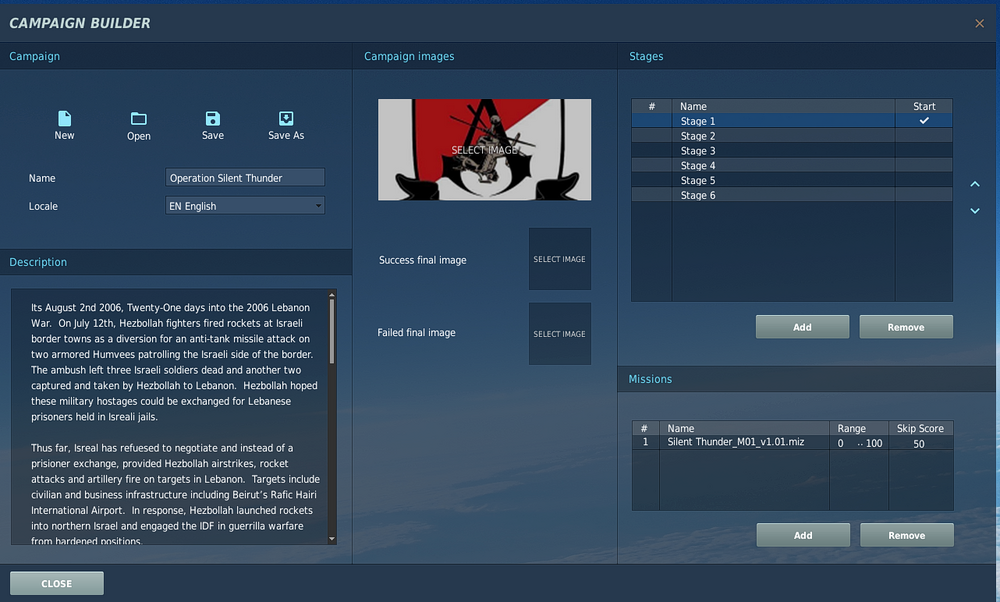Move selected stage down with down arrow
1000x602 pixels.
975,210
